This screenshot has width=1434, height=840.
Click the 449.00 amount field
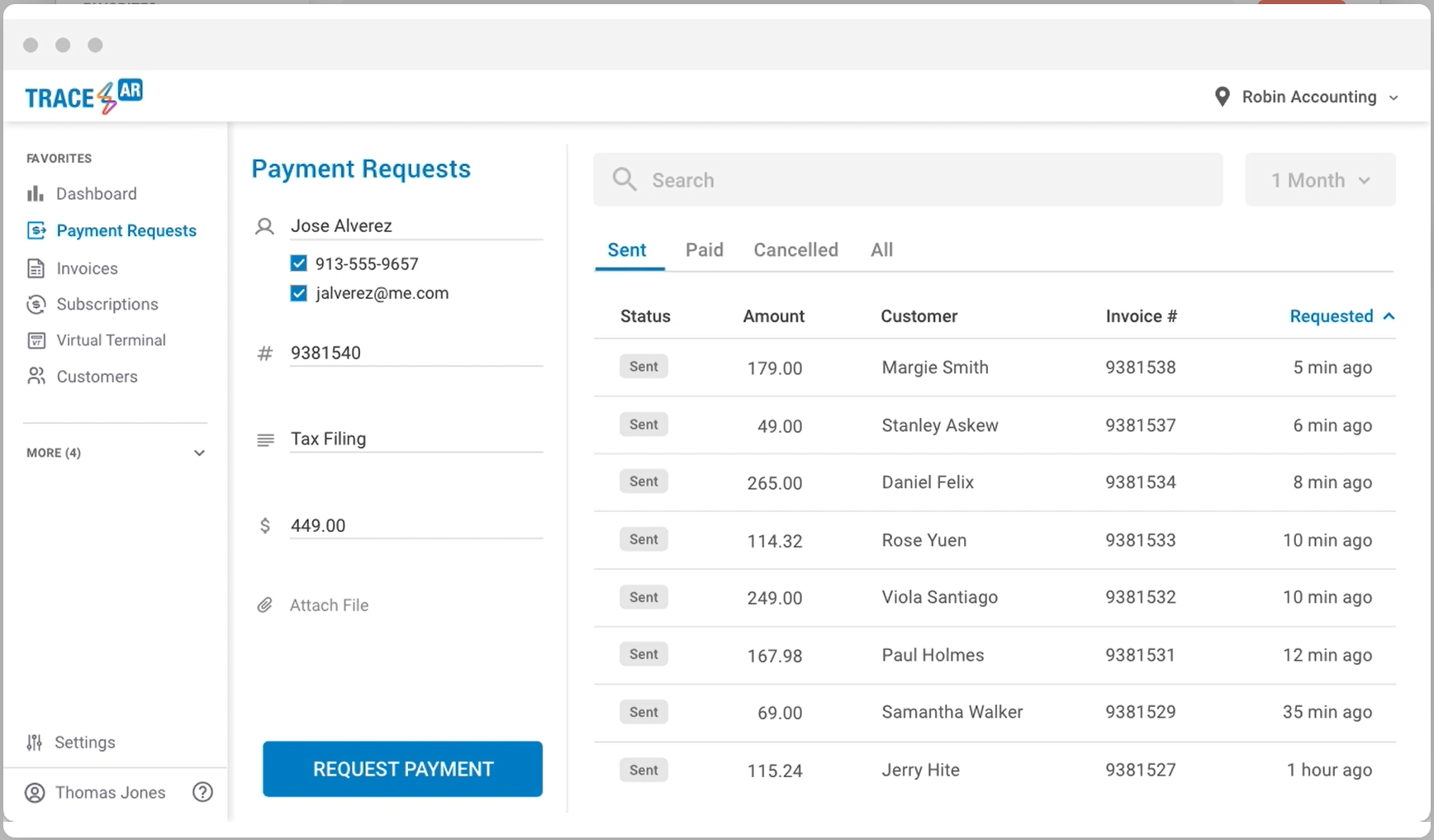(x=416, y=525)
